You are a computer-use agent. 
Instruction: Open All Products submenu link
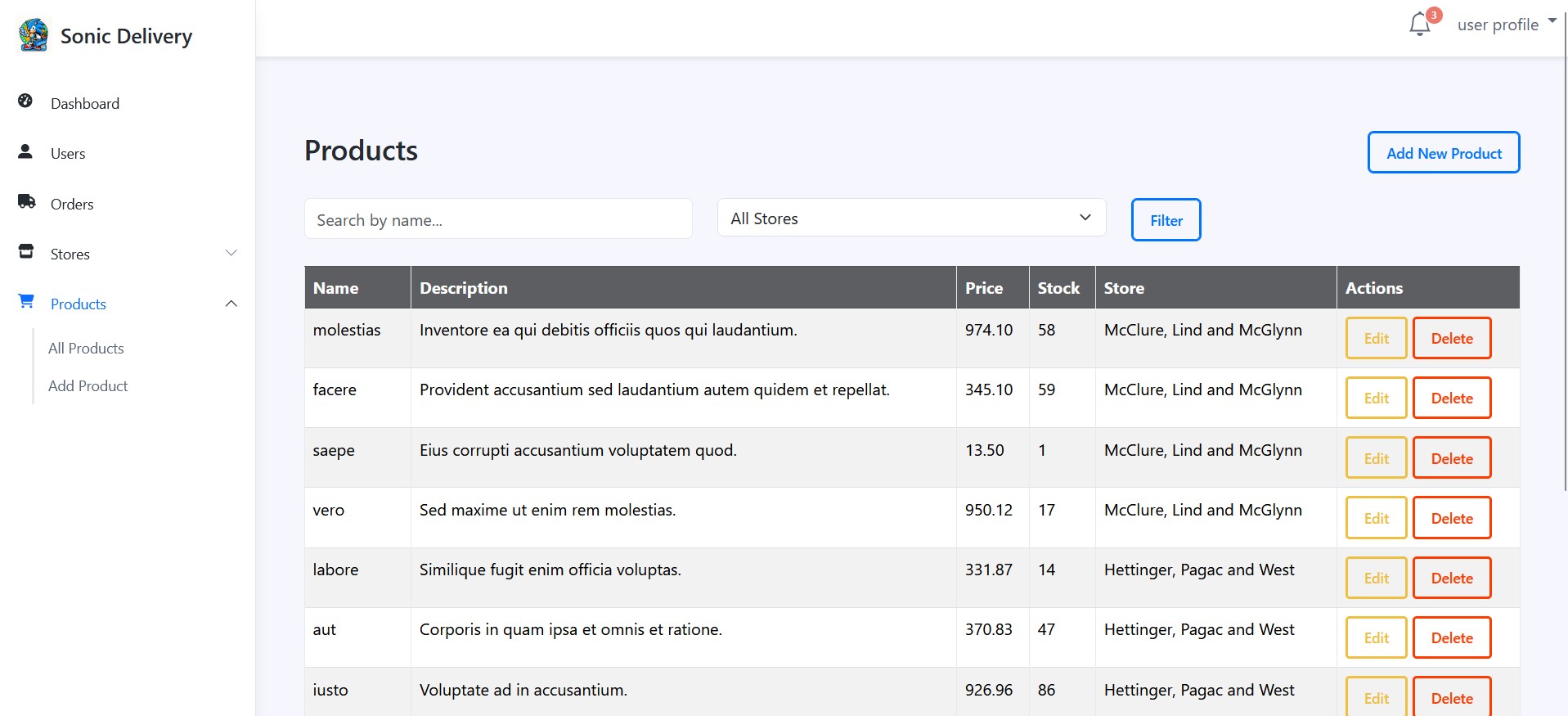point(86,349)
